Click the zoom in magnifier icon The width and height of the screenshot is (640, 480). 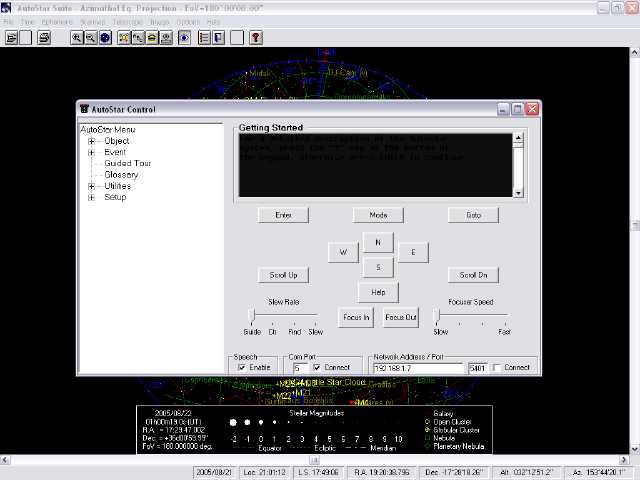(76, 38)
